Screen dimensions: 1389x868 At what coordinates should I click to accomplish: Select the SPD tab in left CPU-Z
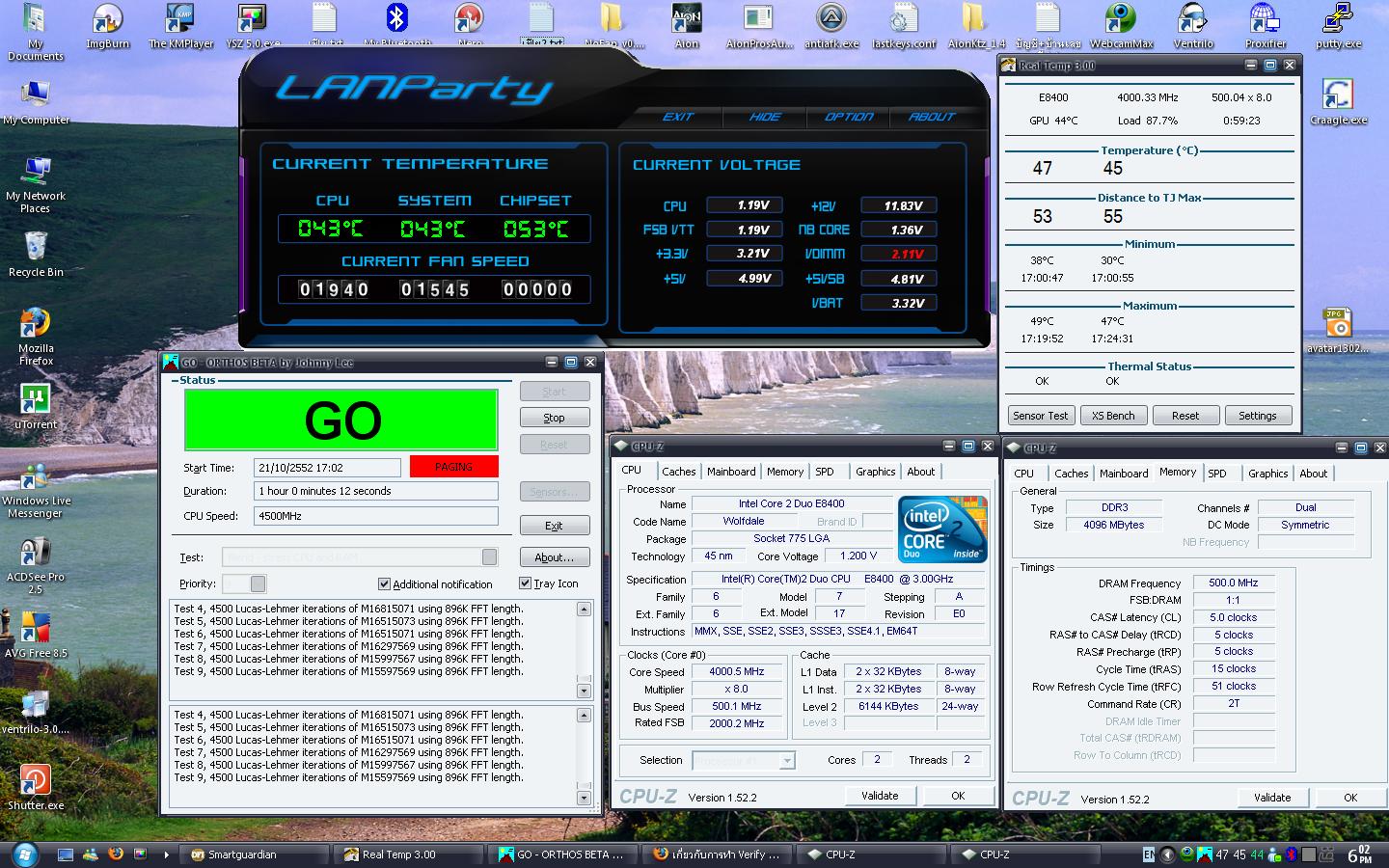pos(825,472)
